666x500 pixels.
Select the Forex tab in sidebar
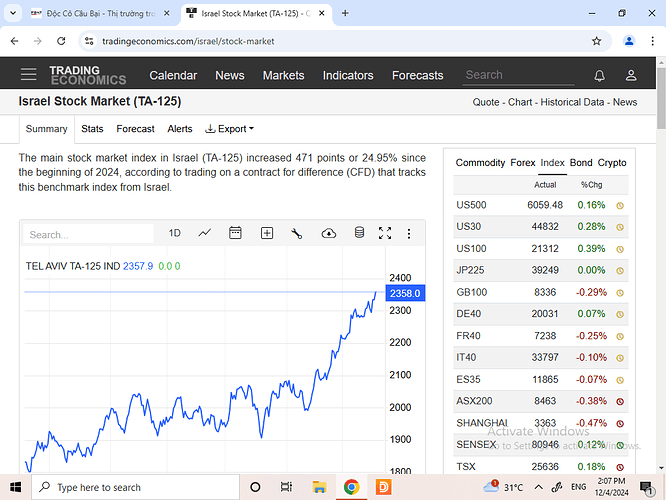pyautogui.click(x=522, y=163)
